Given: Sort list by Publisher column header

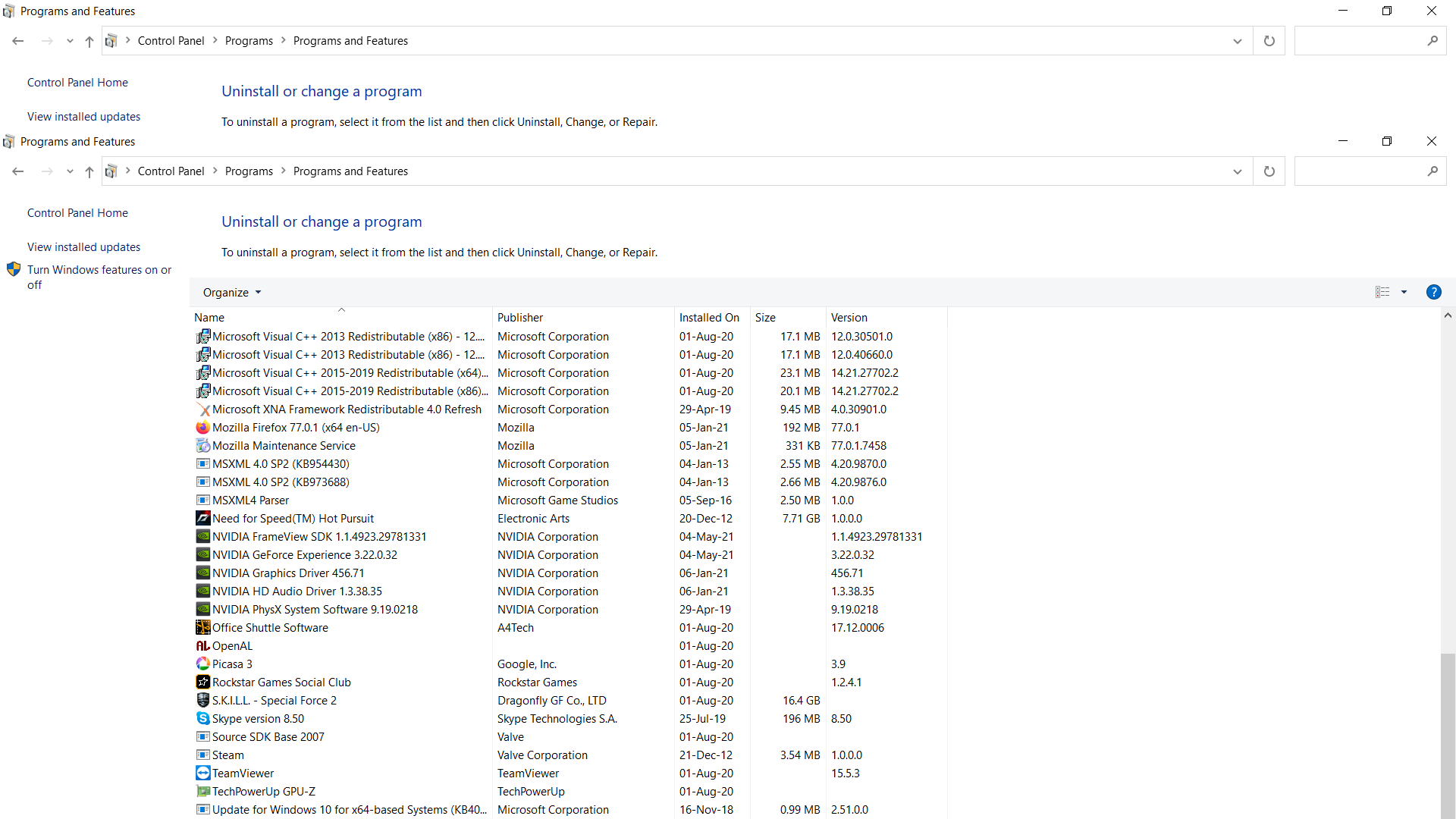Looking at the screenshot, I should click(520, 318).
